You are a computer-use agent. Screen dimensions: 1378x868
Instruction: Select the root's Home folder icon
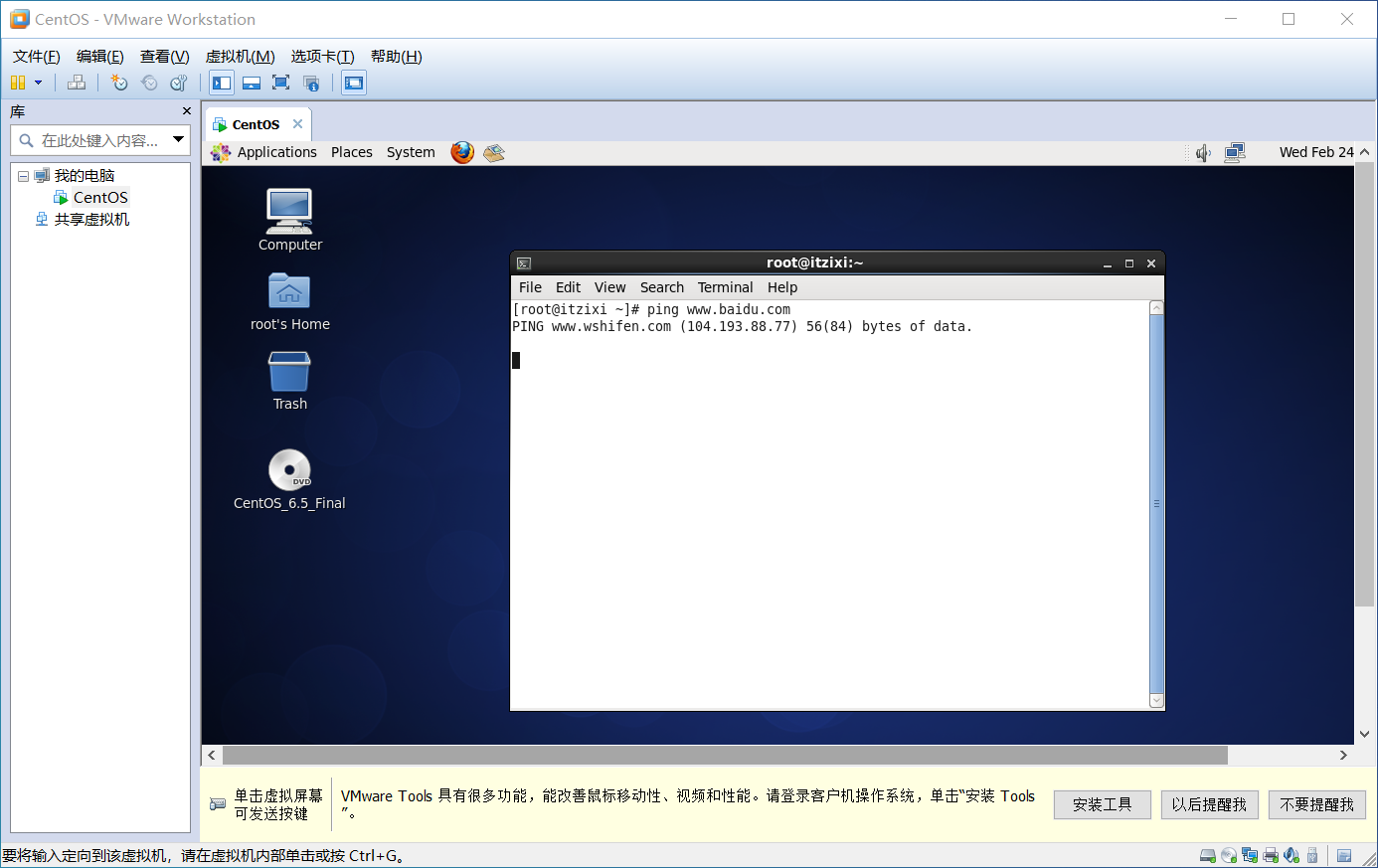(290, 301)
